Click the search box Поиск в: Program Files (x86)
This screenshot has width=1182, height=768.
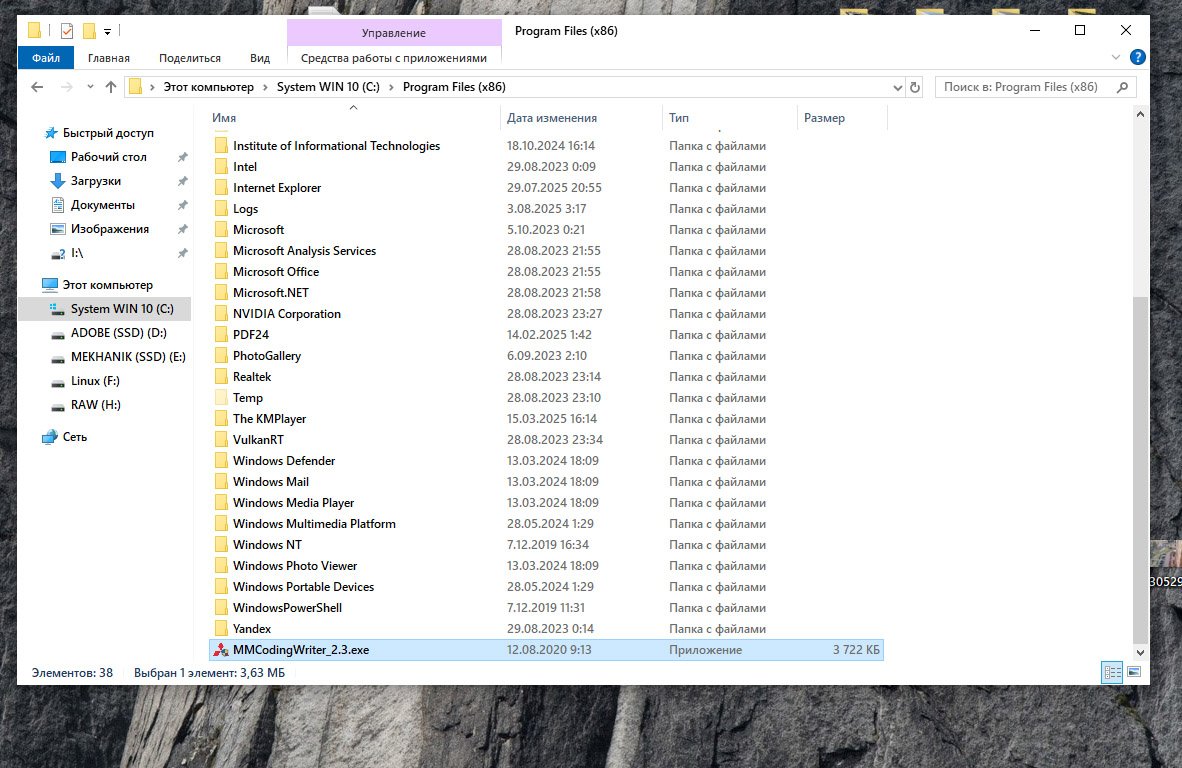point(1035,87)
